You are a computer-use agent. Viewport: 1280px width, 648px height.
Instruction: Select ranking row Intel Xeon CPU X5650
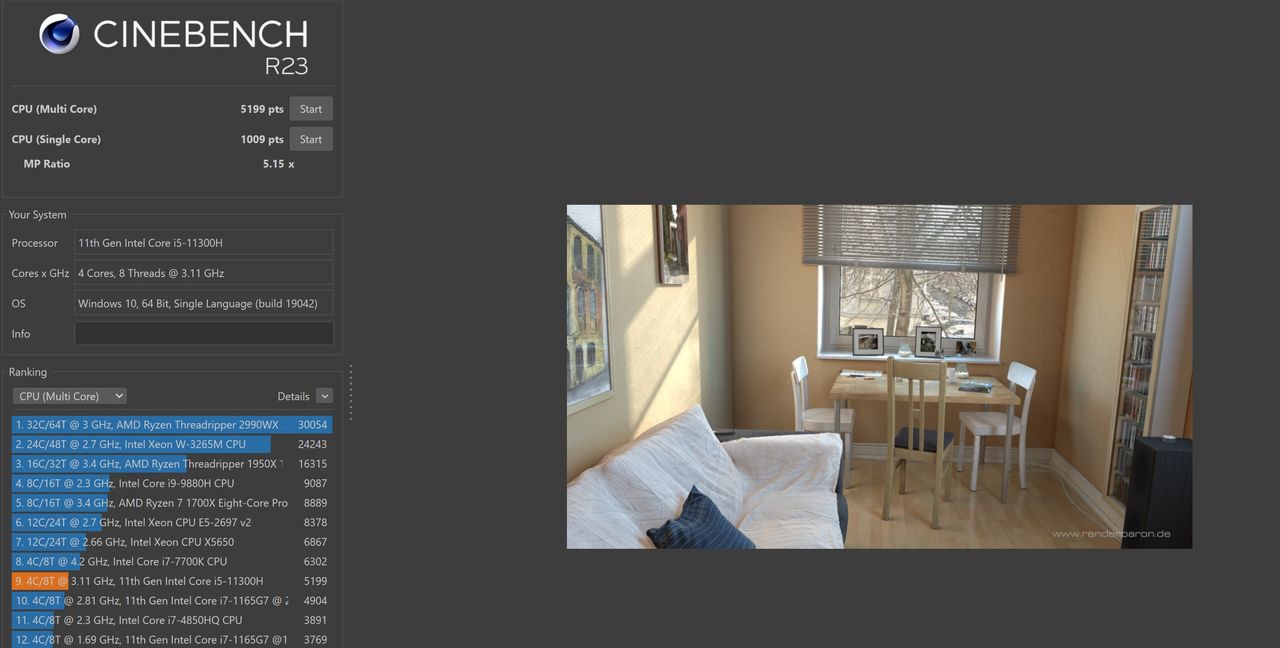(172, 542)
